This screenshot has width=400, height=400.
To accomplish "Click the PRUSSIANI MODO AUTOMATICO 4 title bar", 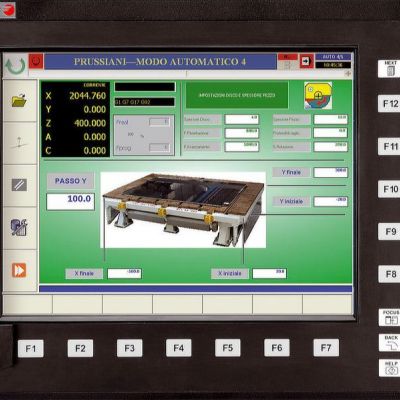I will point(160,62).
